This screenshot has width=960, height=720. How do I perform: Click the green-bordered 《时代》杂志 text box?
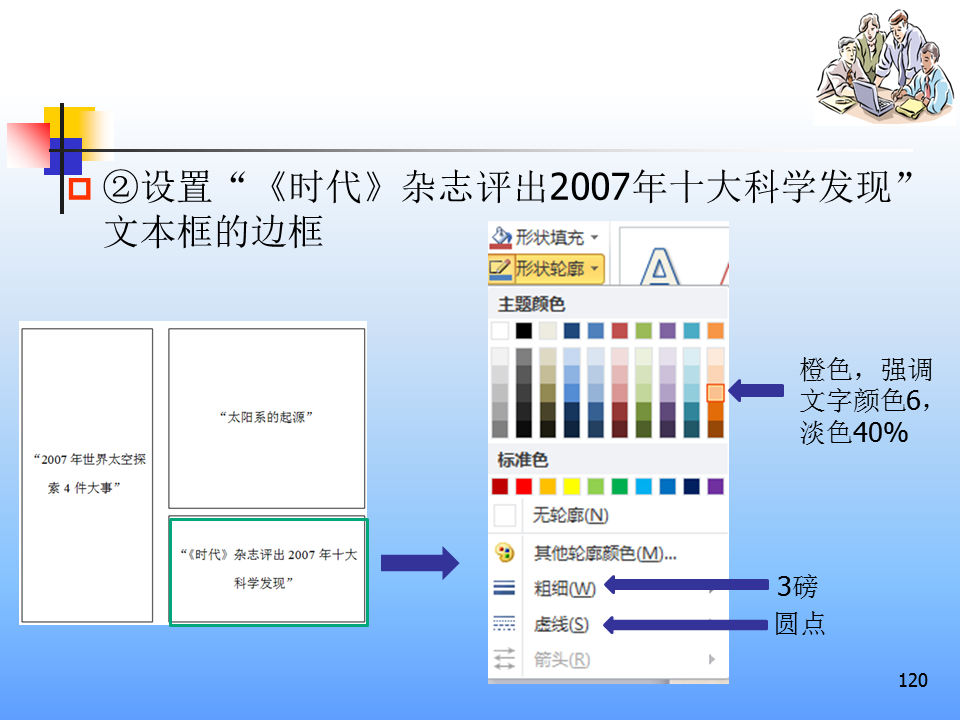268,571
